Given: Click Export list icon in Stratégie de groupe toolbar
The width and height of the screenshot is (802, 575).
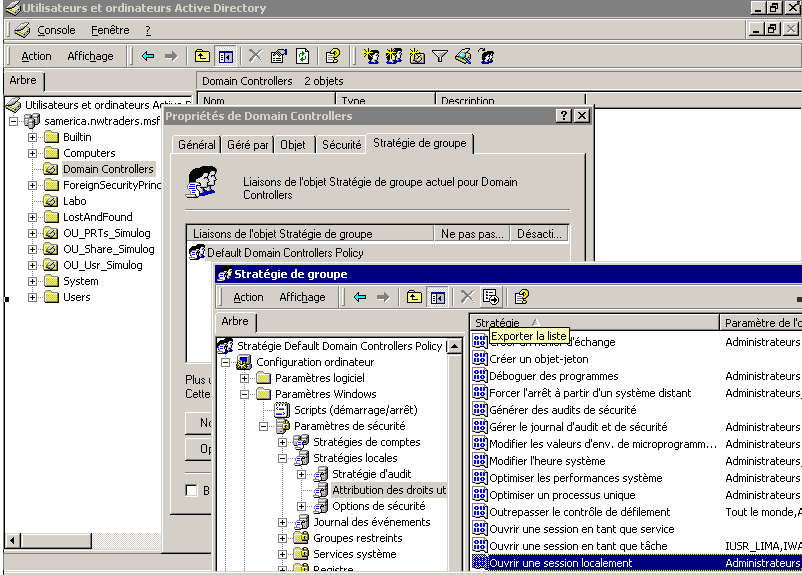Looking at the screenshot, I should 490,297.
